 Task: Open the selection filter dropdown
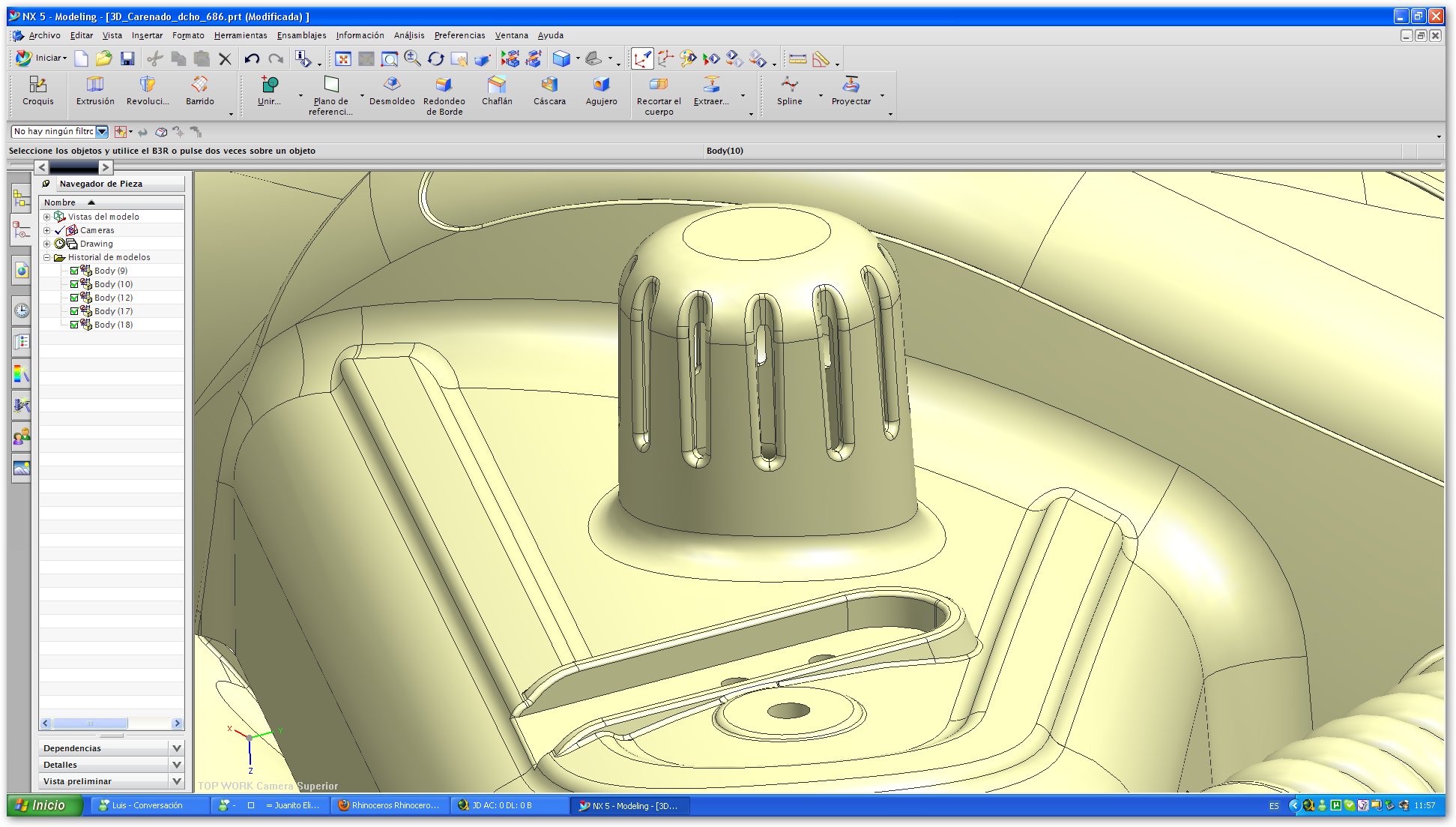(102, 131)
